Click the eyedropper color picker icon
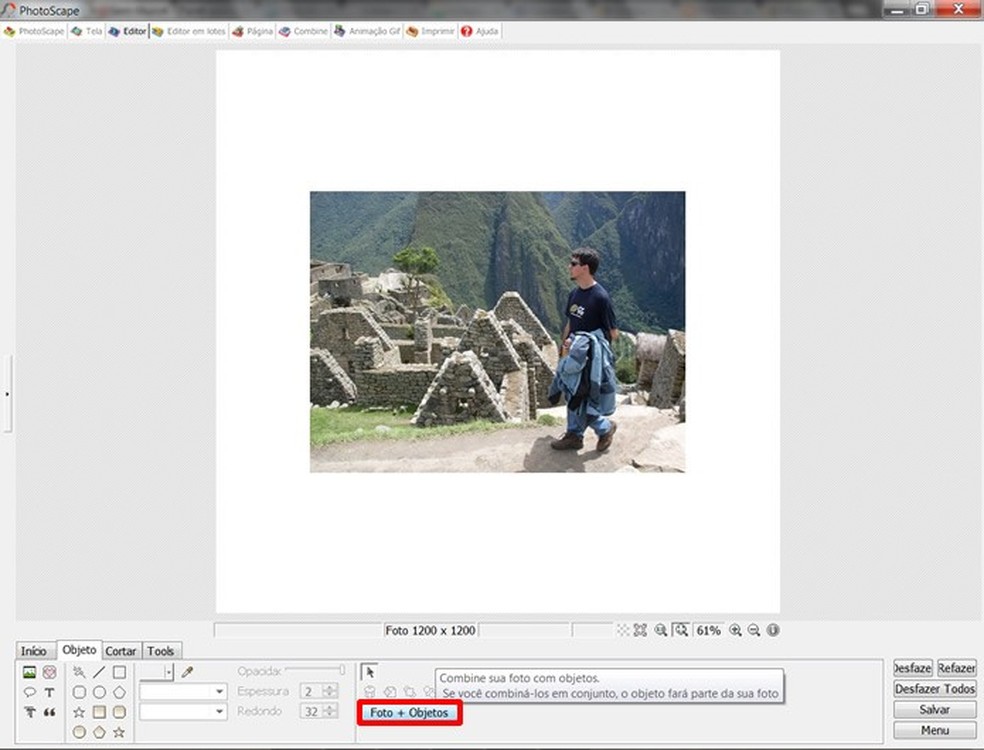This screenshot has width=984, height=750. click(187, 672)
